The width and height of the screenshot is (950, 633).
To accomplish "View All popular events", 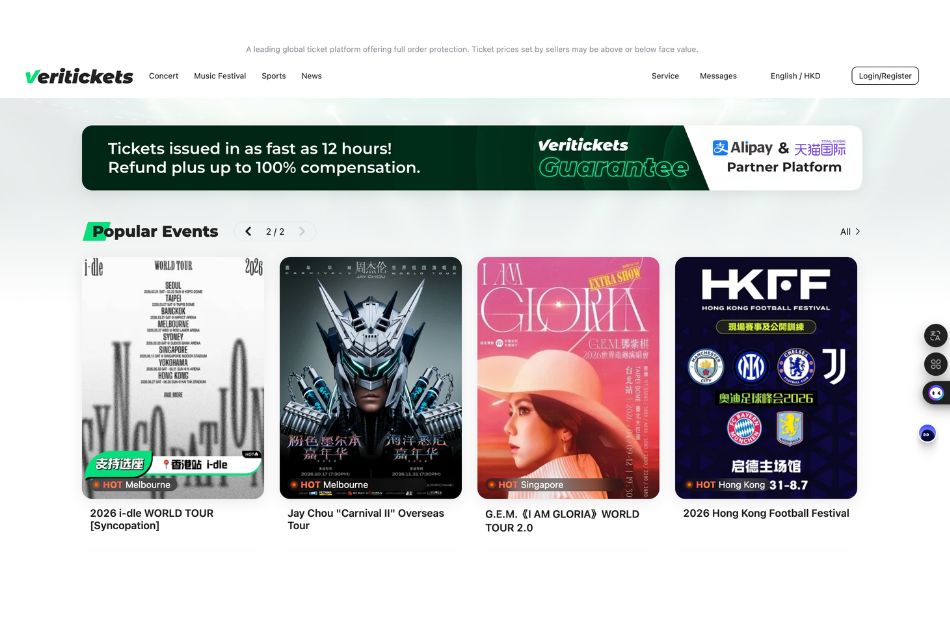I will point(850,231).
